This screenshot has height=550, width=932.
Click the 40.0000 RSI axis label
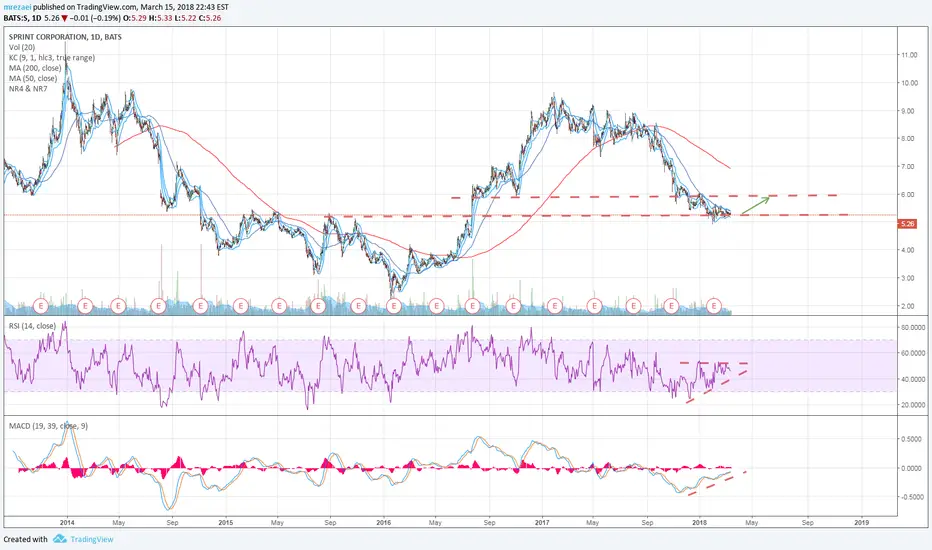(x=913, y=379)
